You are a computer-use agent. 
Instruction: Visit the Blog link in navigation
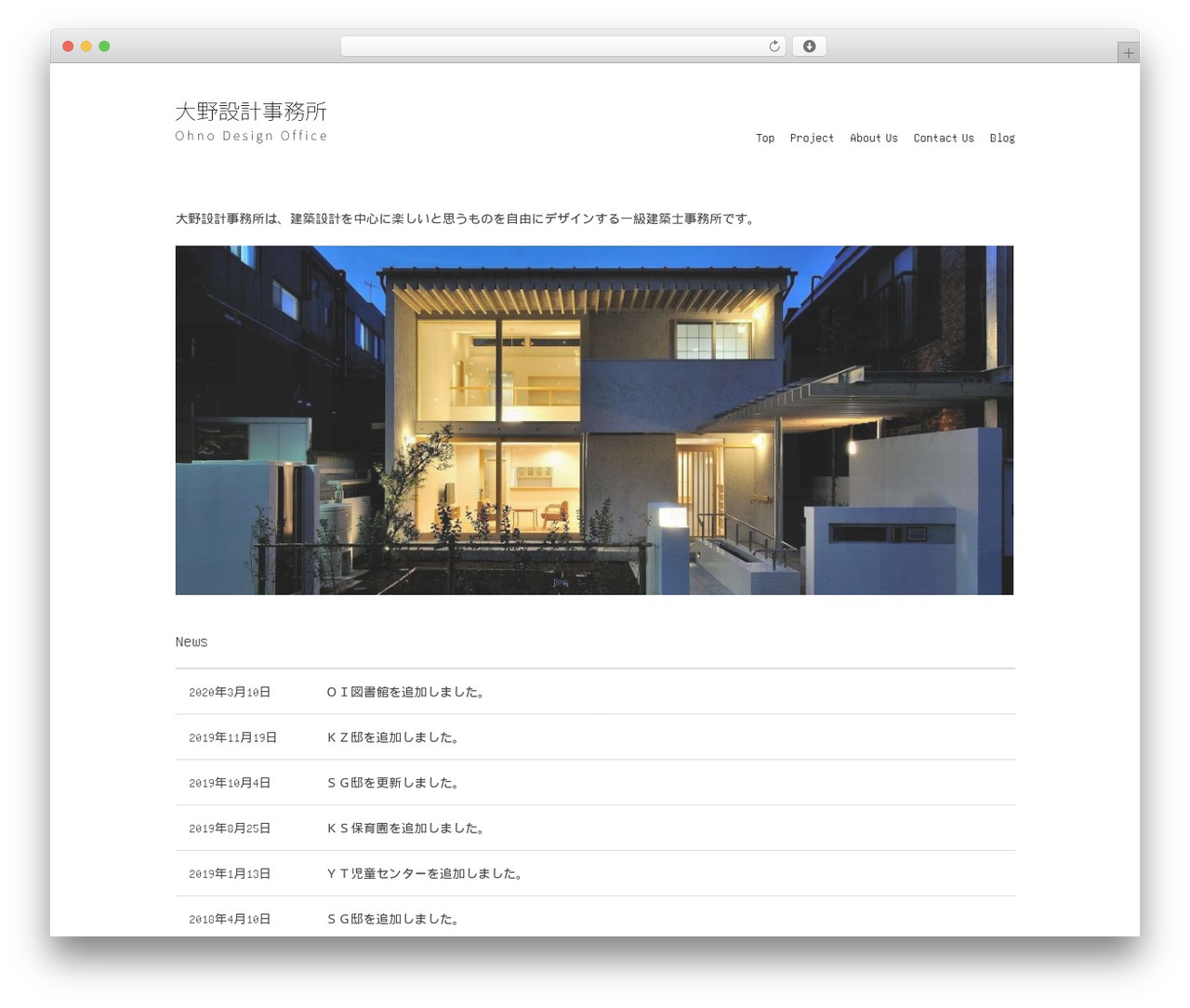tap(1002, 138)
